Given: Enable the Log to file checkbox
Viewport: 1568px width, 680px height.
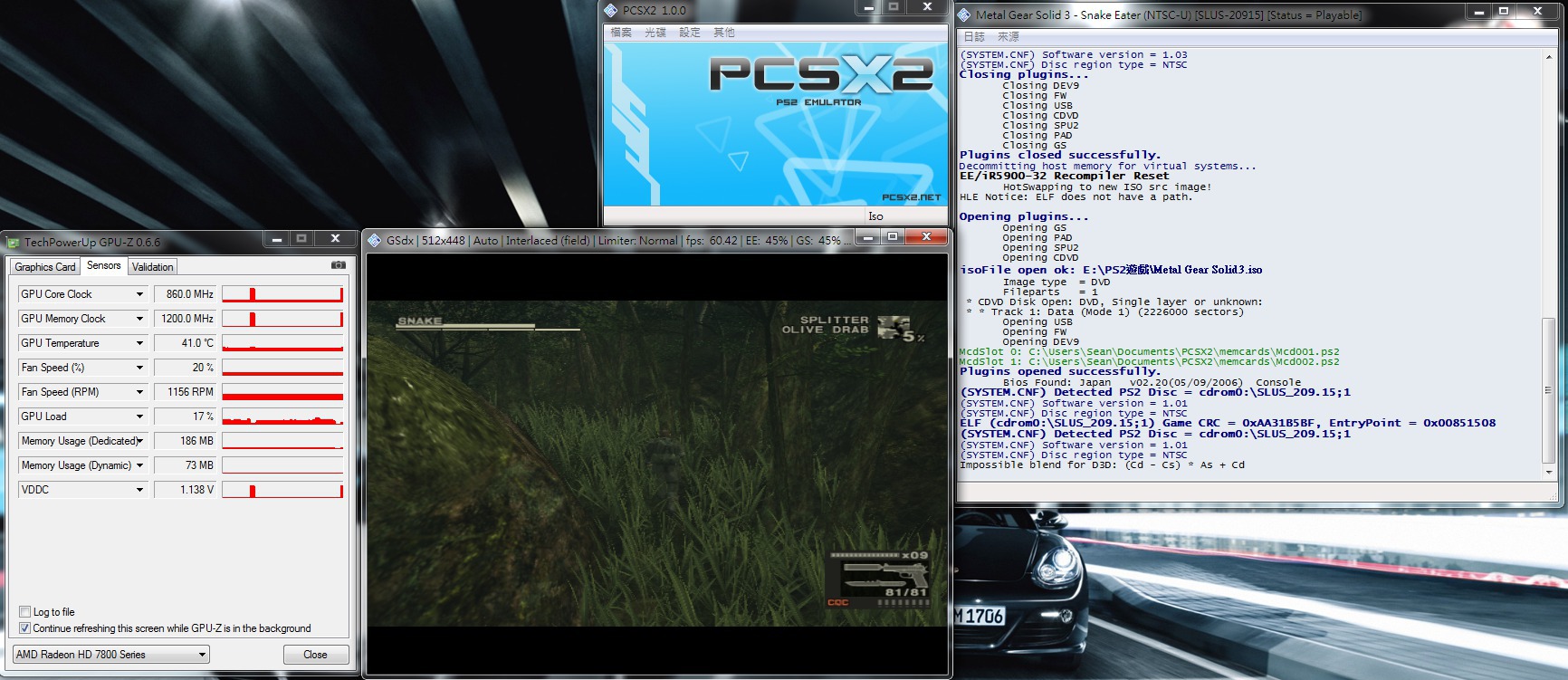Looking at the screenshot, I should [25, 612].
